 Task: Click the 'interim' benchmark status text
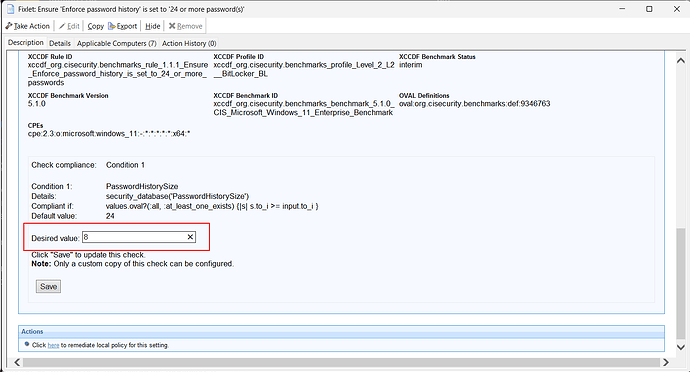point(411,65)
